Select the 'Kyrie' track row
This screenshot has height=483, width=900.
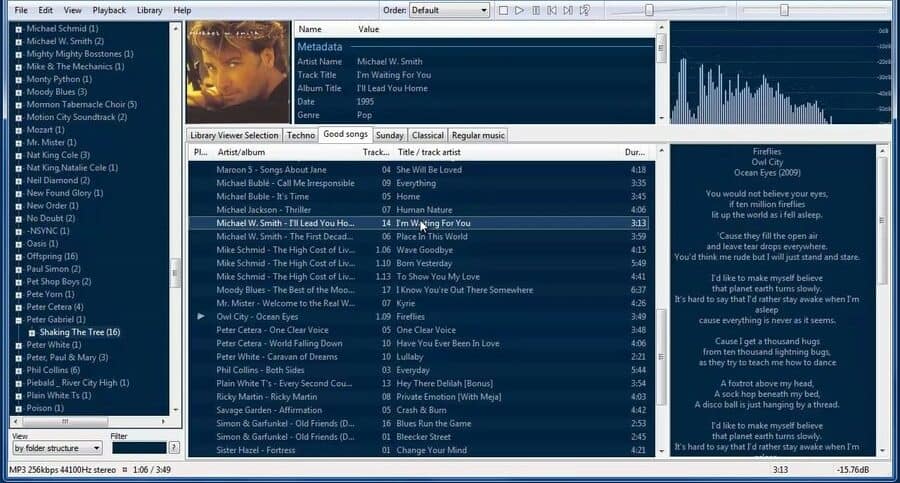419,303
